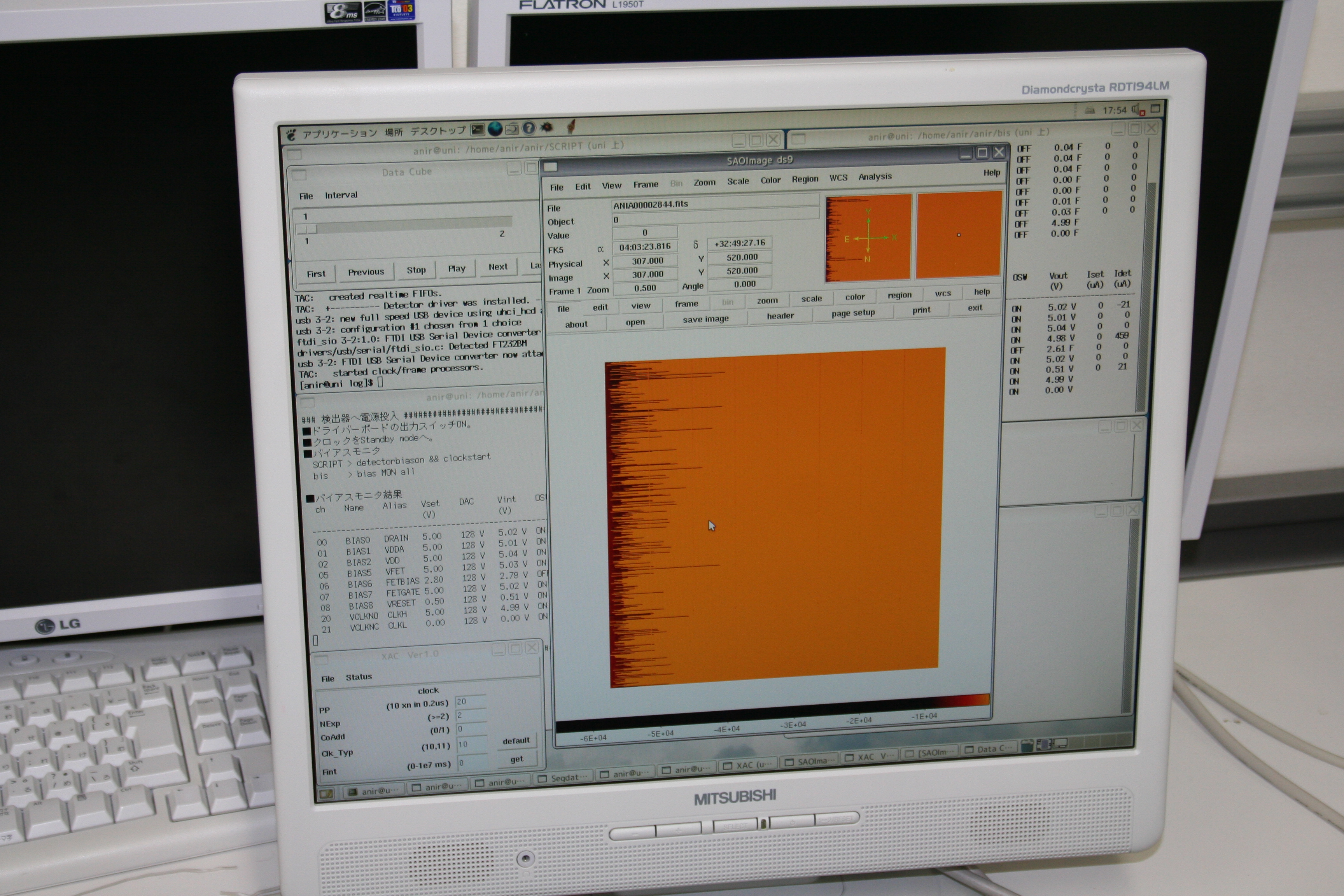
Task: Open the デスクトップ menu
Action: [438, 131]
